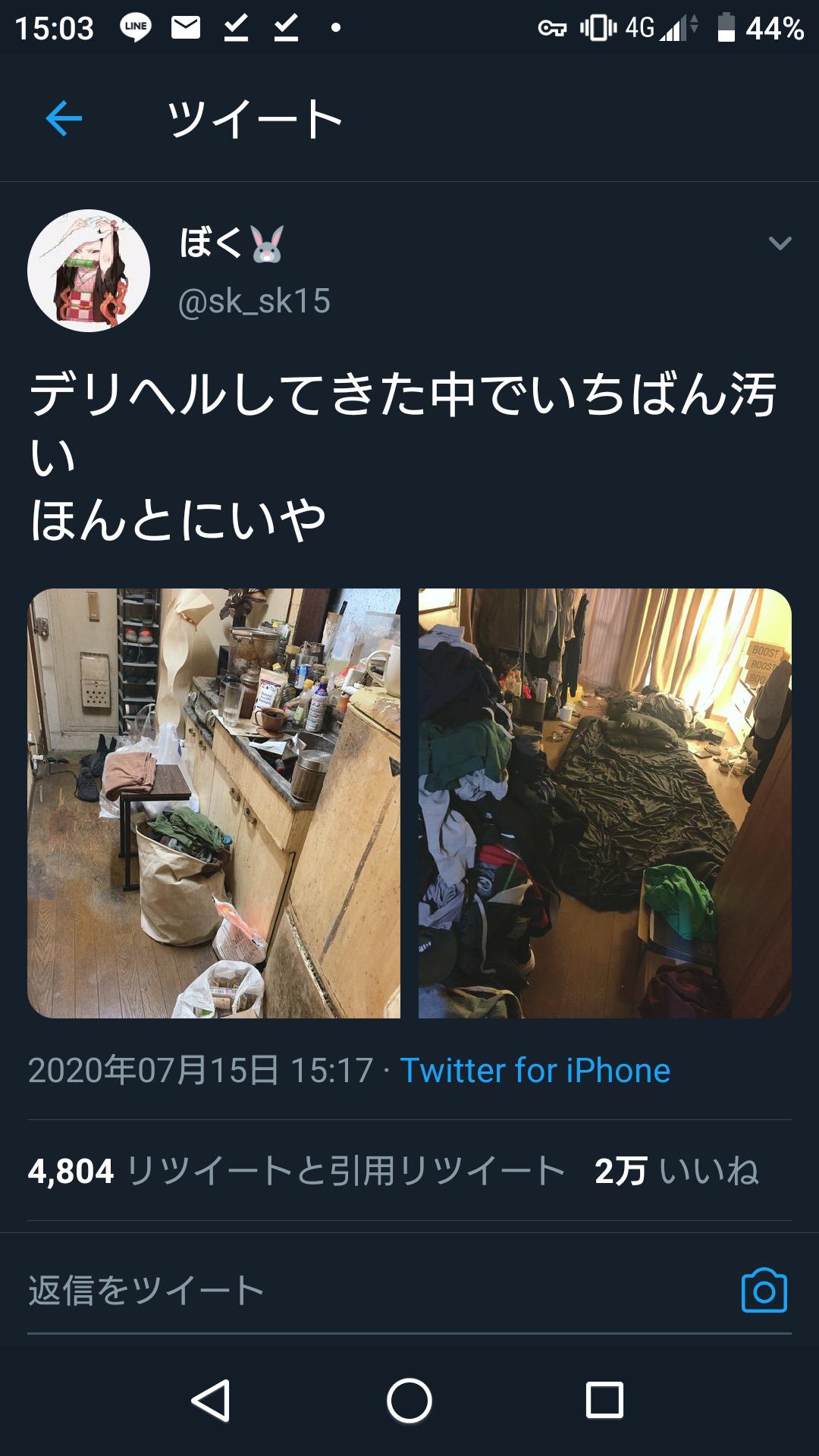Screen dimensions: 819x1456
Task: Tap the mail notification icon in status bar
Action: (x=186, y=28)
